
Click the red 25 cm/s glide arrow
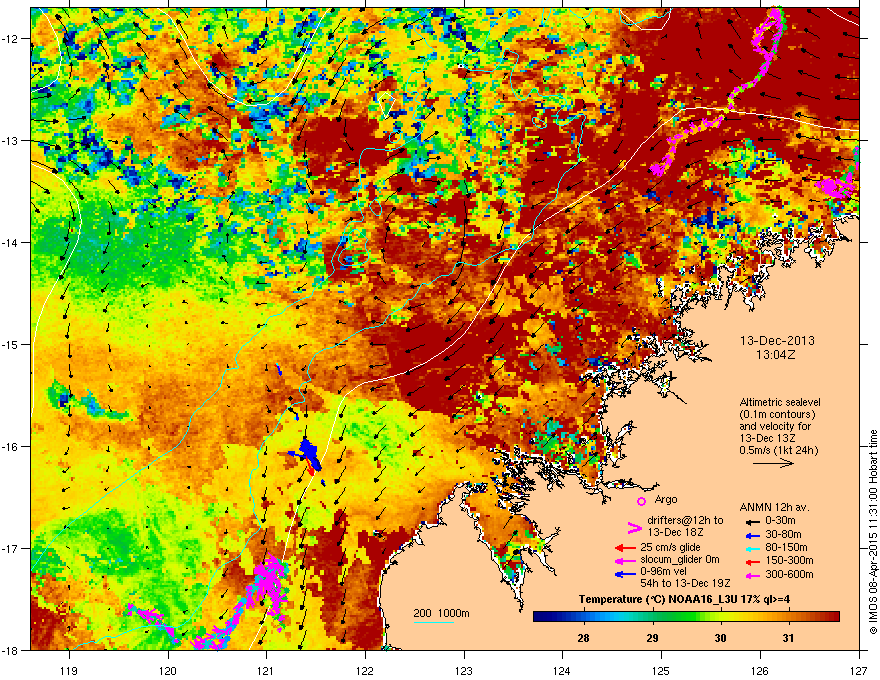[x=625, y=548]
